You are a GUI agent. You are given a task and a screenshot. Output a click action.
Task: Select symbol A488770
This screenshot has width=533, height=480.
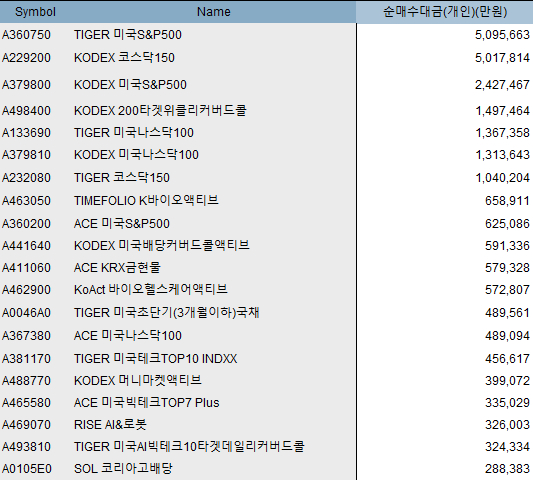(26, 381)
